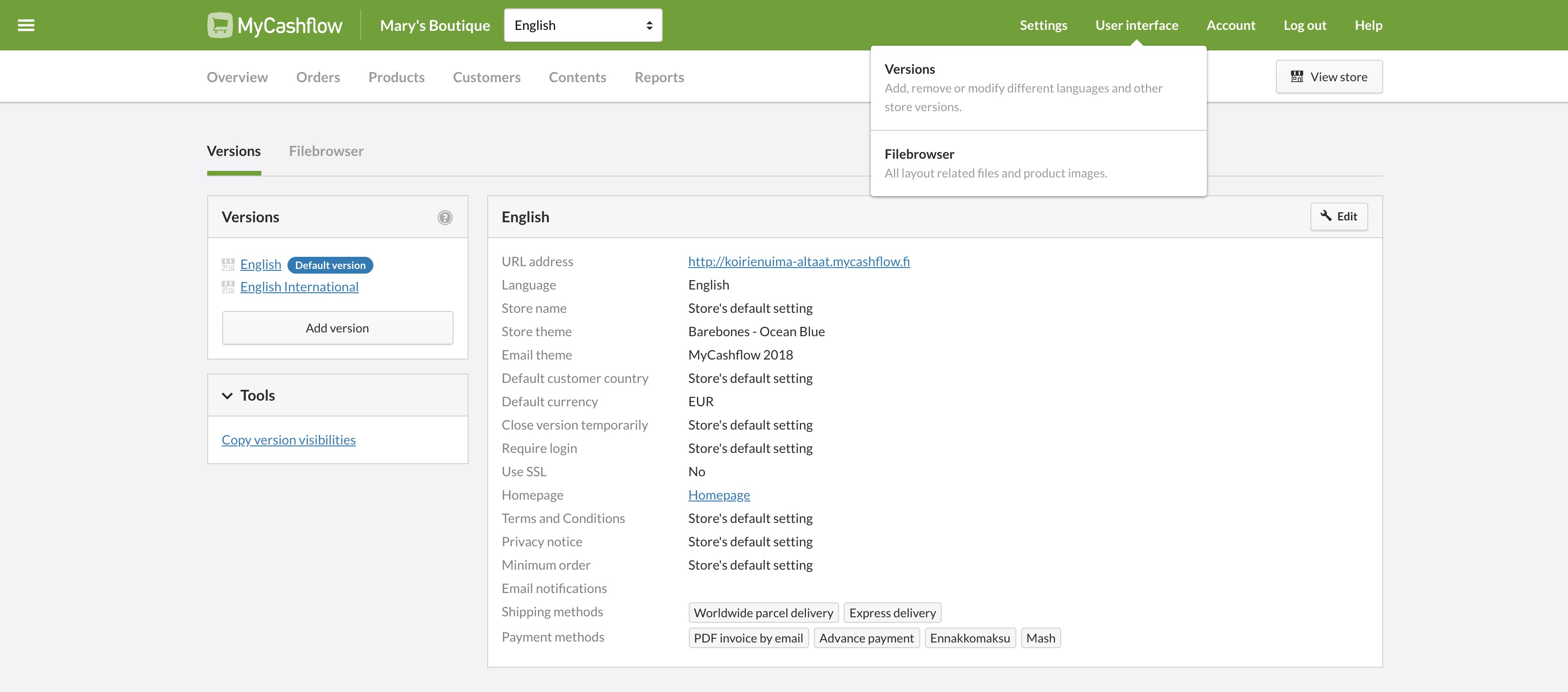Go to the Products section
Viewport: 1568px width, 692px height.
396,78
